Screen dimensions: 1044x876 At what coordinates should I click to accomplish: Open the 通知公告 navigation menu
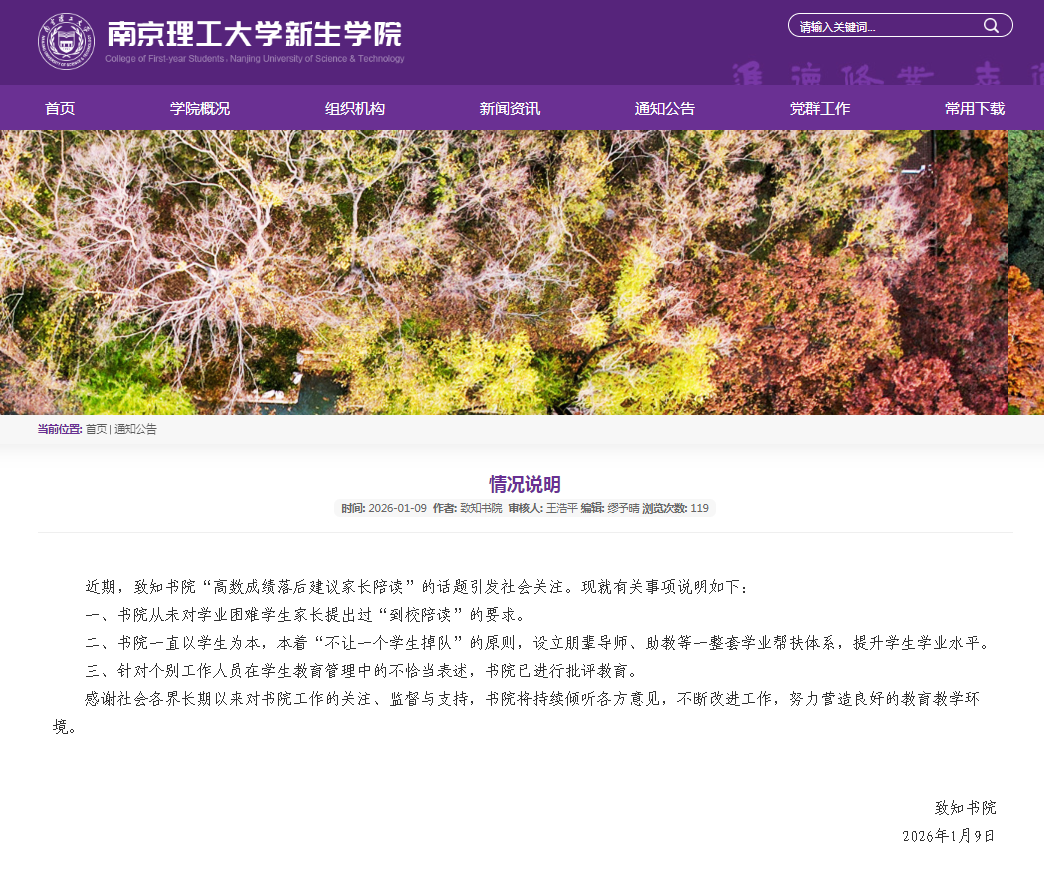pyautogui.click(x=665, y=107)
